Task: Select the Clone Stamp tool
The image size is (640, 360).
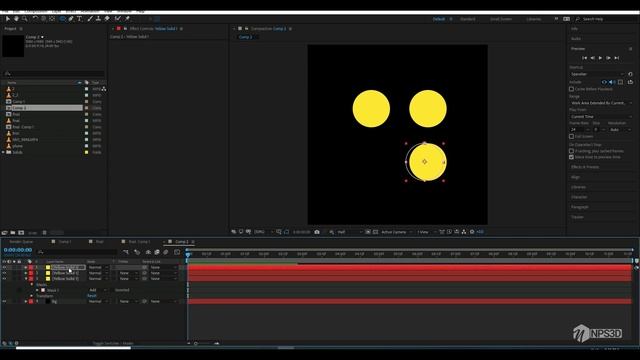Action: point(98,19)
